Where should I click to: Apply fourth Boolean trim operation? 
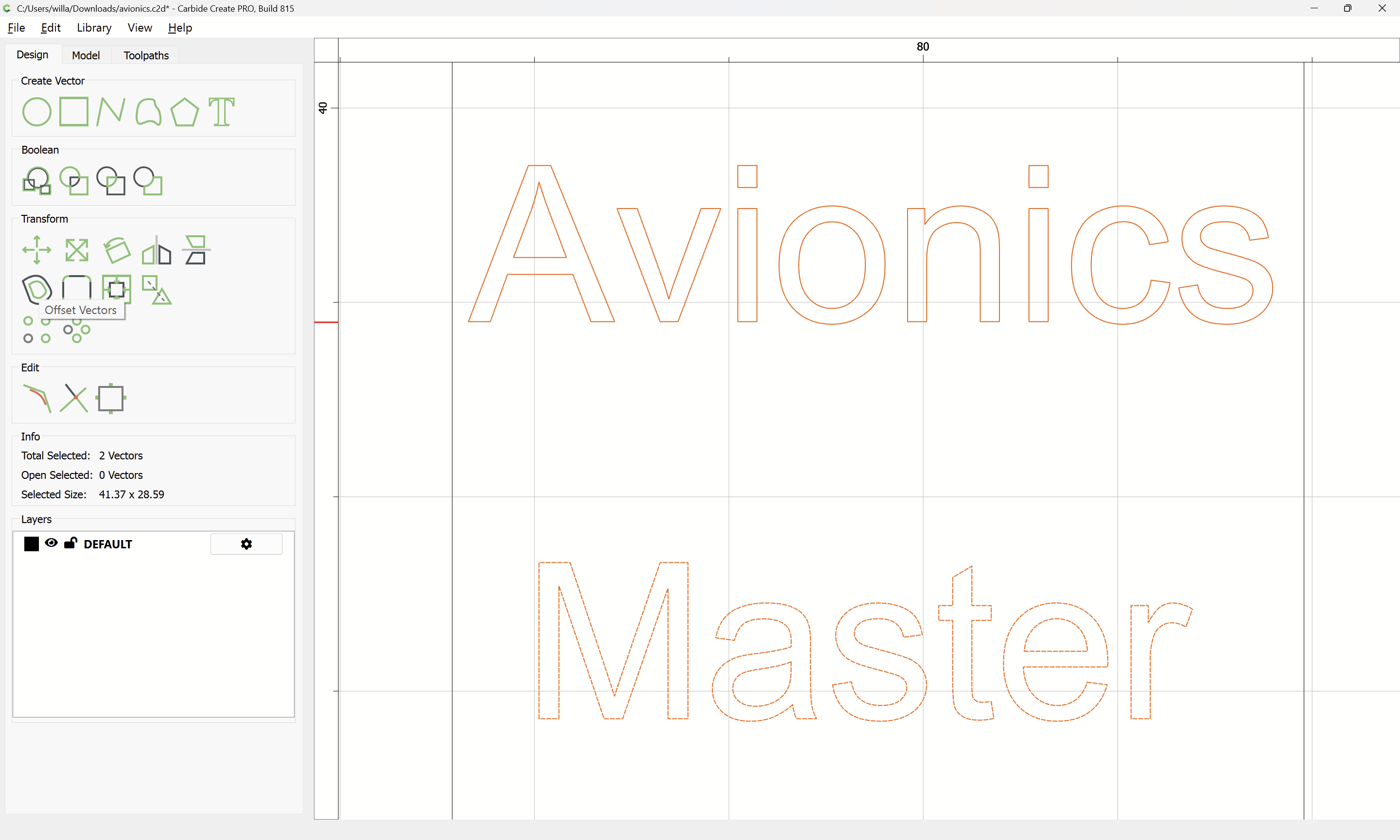point(148,180)
